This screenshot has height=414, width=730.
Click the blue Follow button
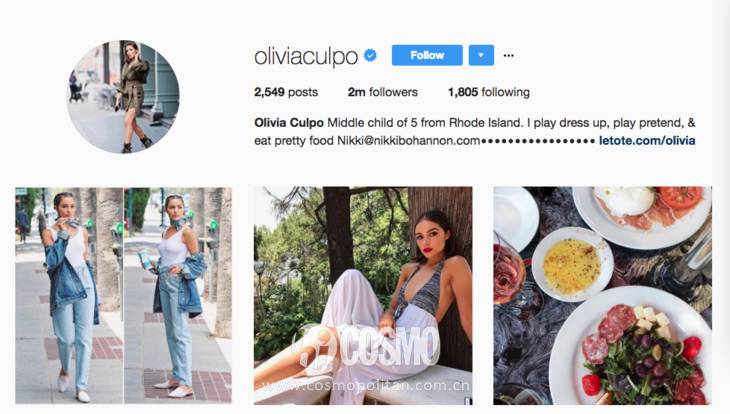[x=427, y=55]
